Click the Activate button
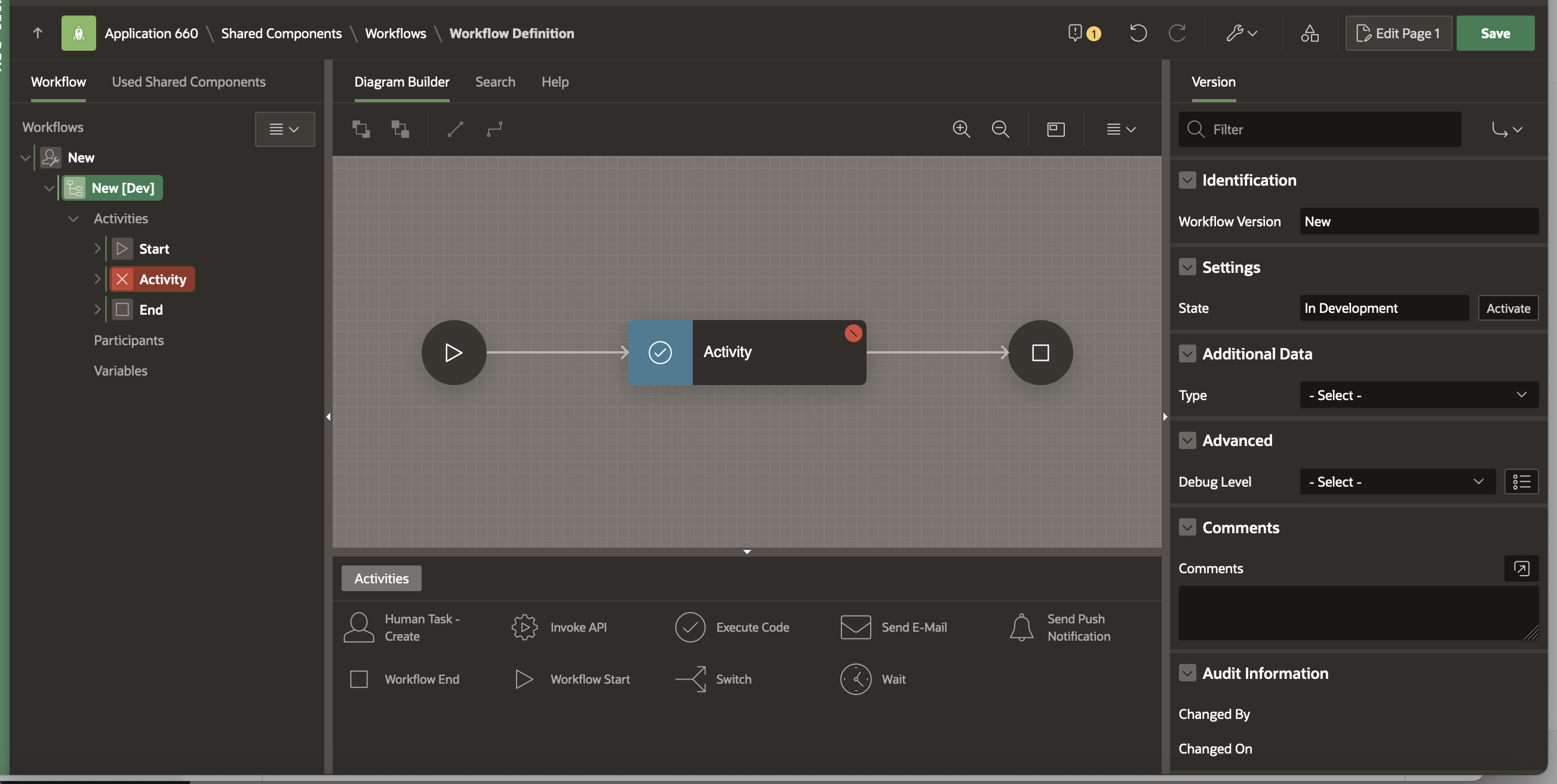The height and width of the screenshot is (784, 1557). click(x=1508, y=308)
